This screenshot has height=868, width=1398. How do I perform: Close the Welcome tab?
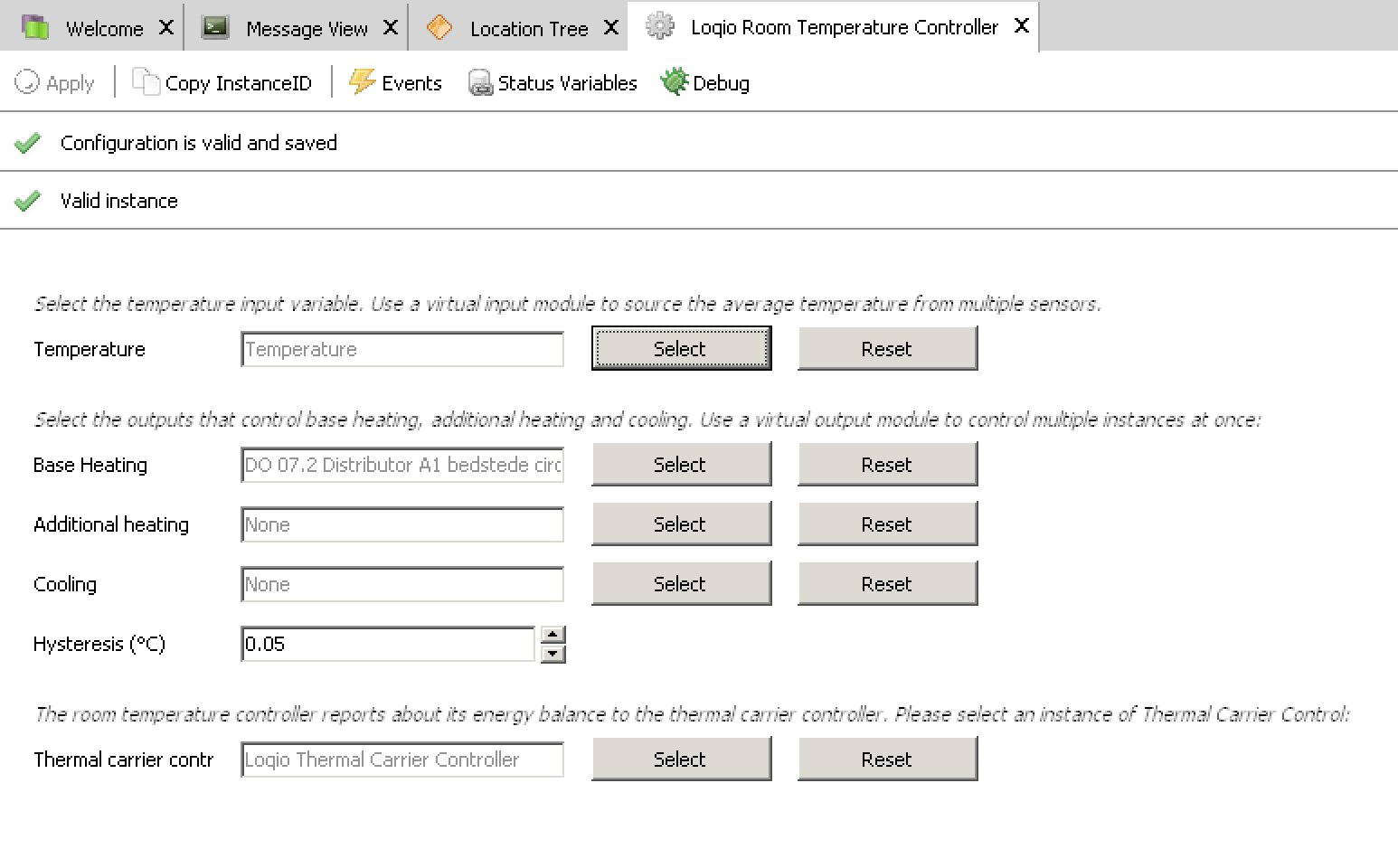click(166, 28)
